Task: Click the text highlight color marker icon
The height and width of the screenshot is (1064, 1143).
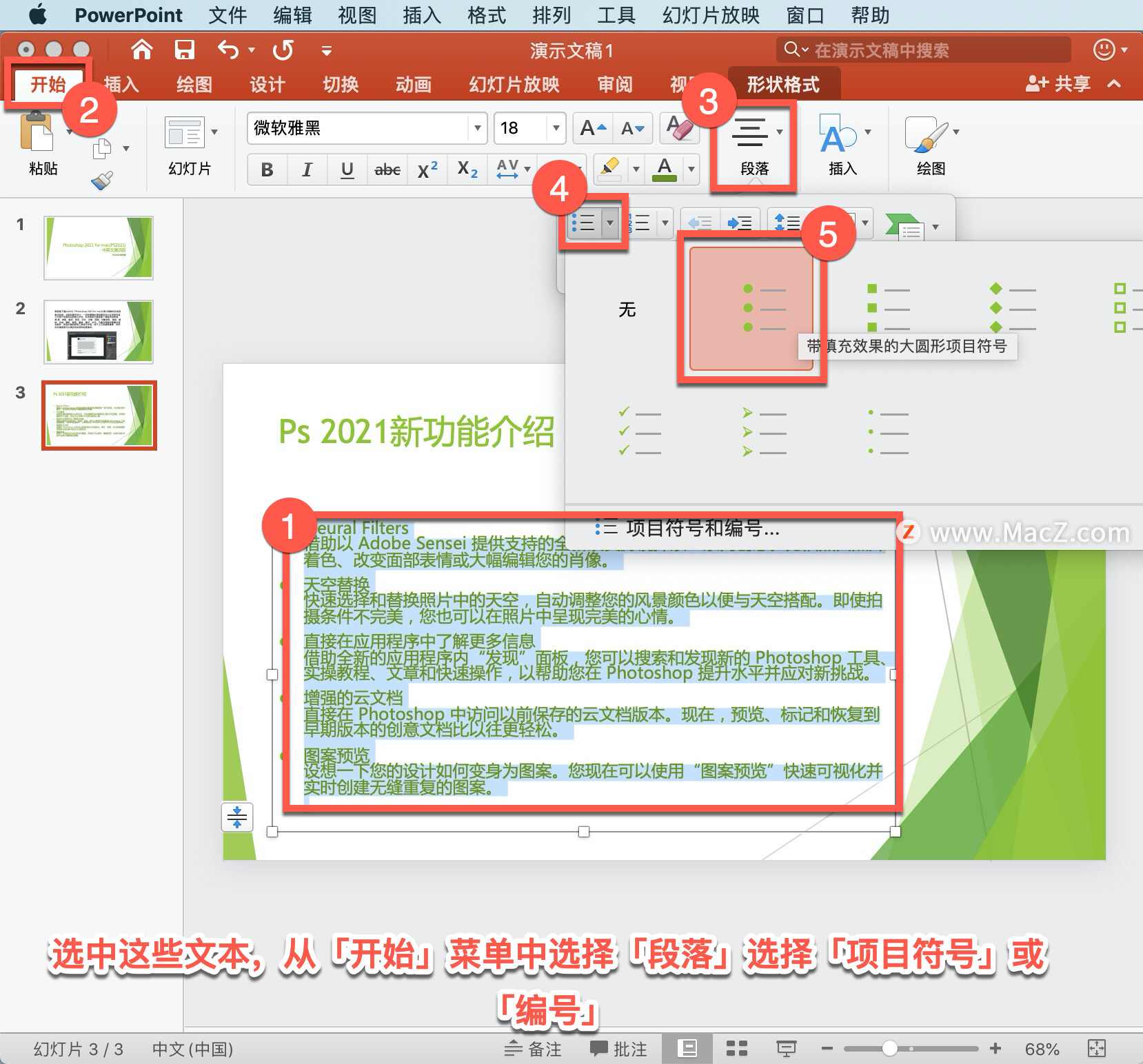Action: click(x=609, y=169)
